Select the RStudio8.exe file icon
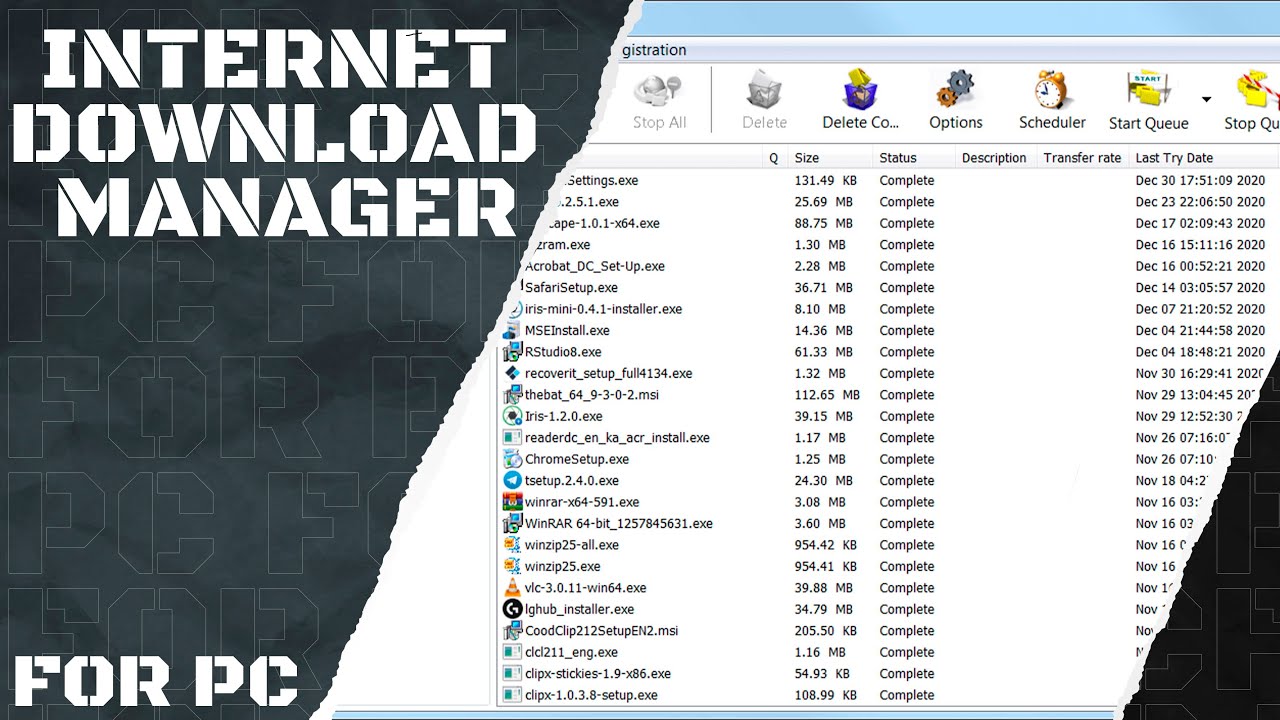The height and width of the screenshot is (720, 1280). click(x=512, y=351)
